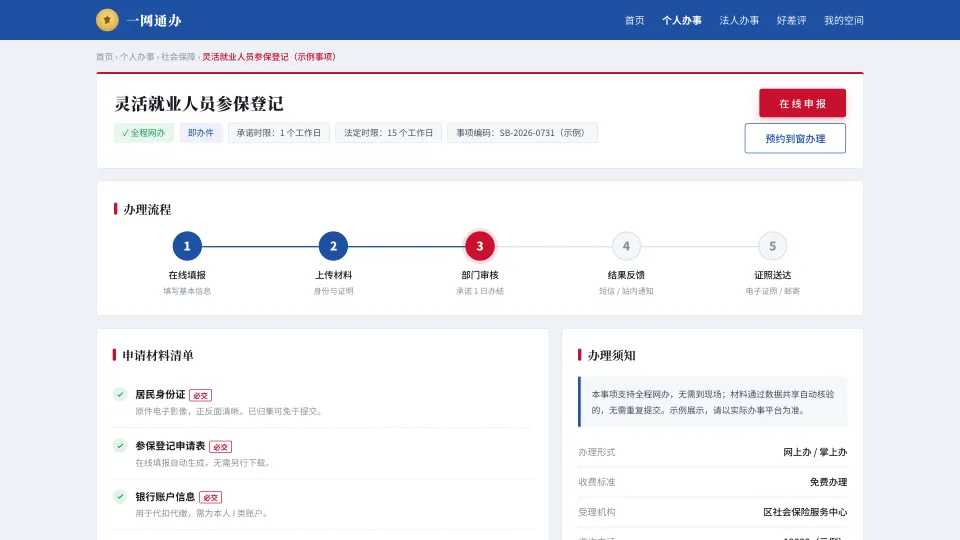This screenshot has width=960, height=540.
Task: Click 社会保障 in the breadcrumb
Action: click(178, 56)
